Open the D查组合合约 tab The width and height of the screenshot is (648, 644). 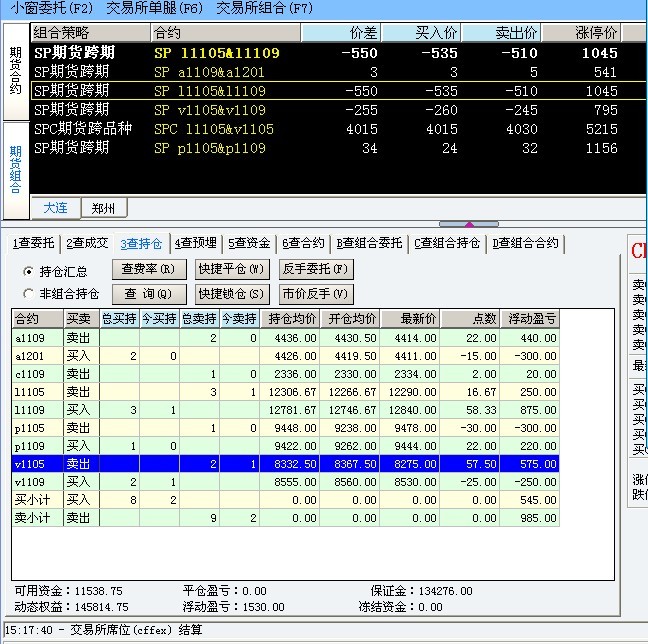point(525,243)
